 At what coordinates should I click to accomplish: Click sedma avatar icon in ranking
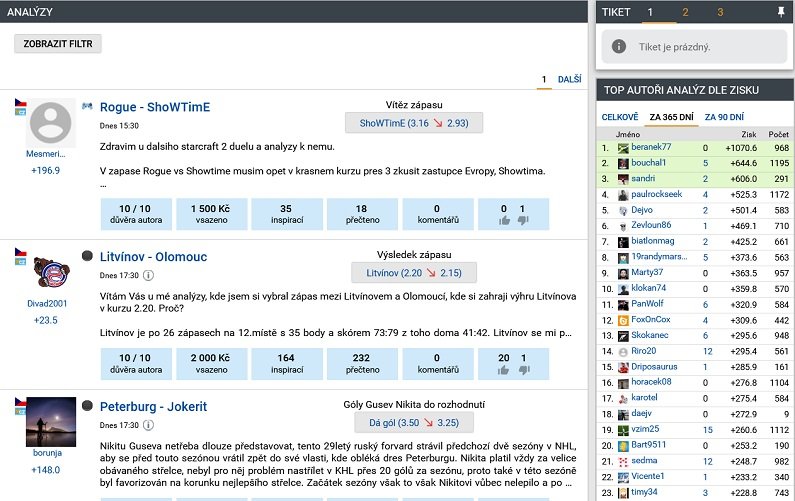623,462
